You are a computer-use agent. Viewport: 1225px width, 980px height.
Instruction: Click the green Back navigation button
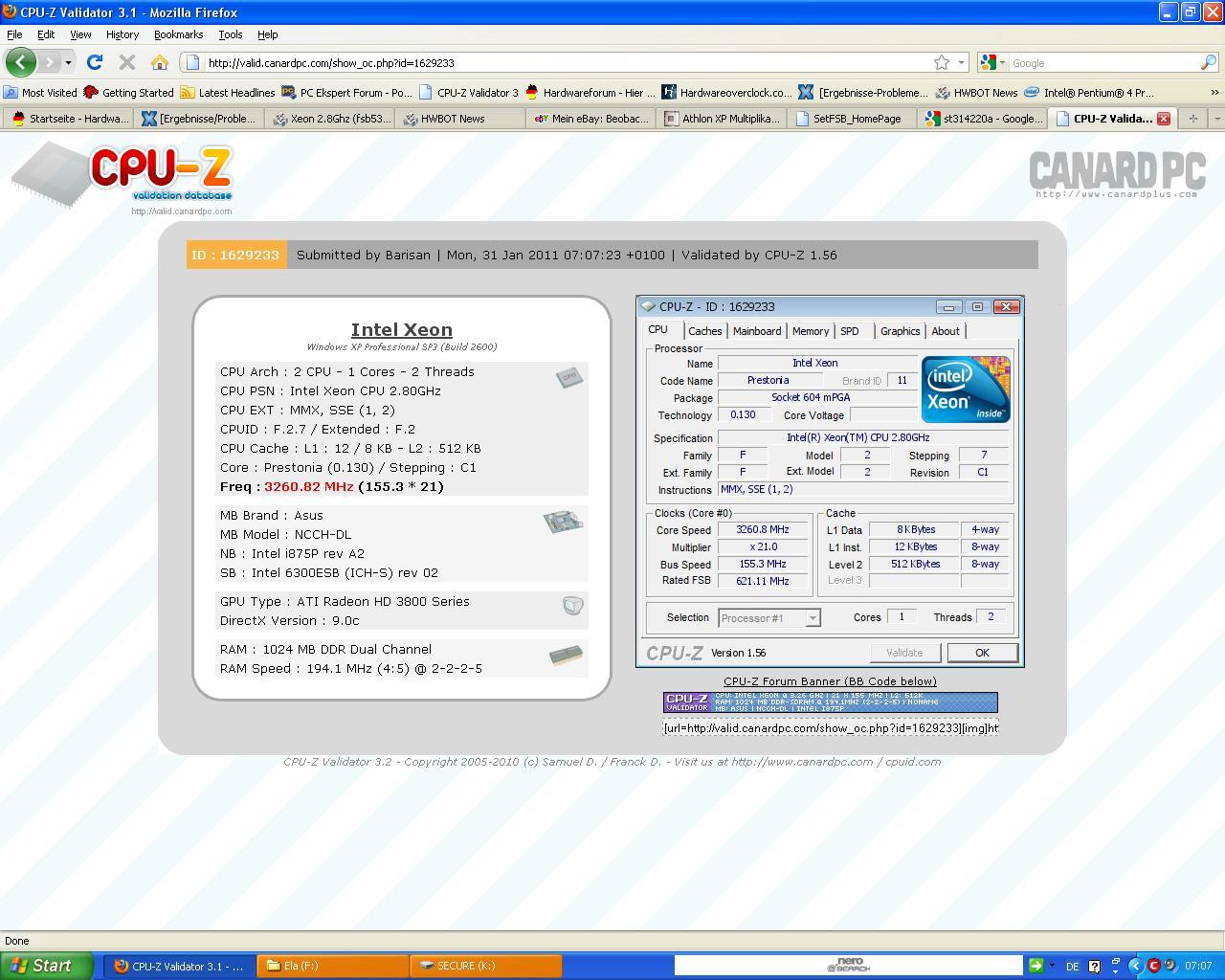point(20,62)
